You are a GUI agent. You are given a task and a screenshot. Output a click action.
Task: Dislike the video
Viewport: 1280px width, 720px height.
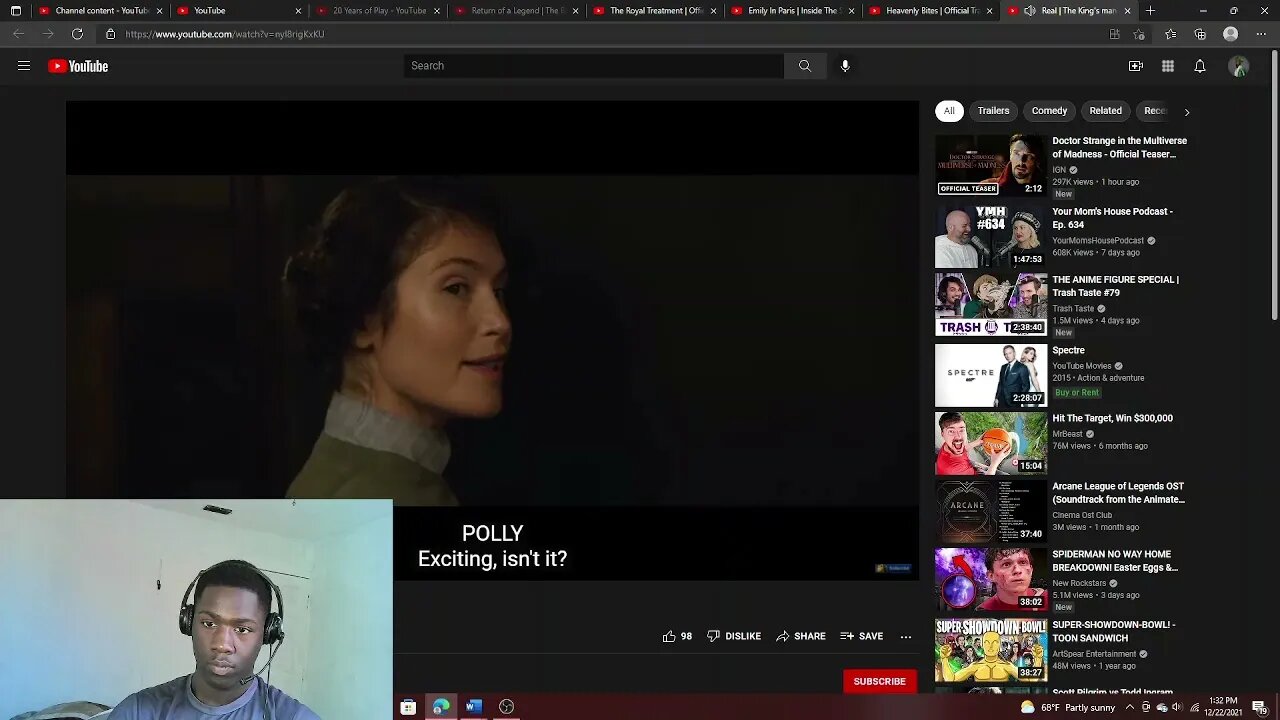coord(734,636)
